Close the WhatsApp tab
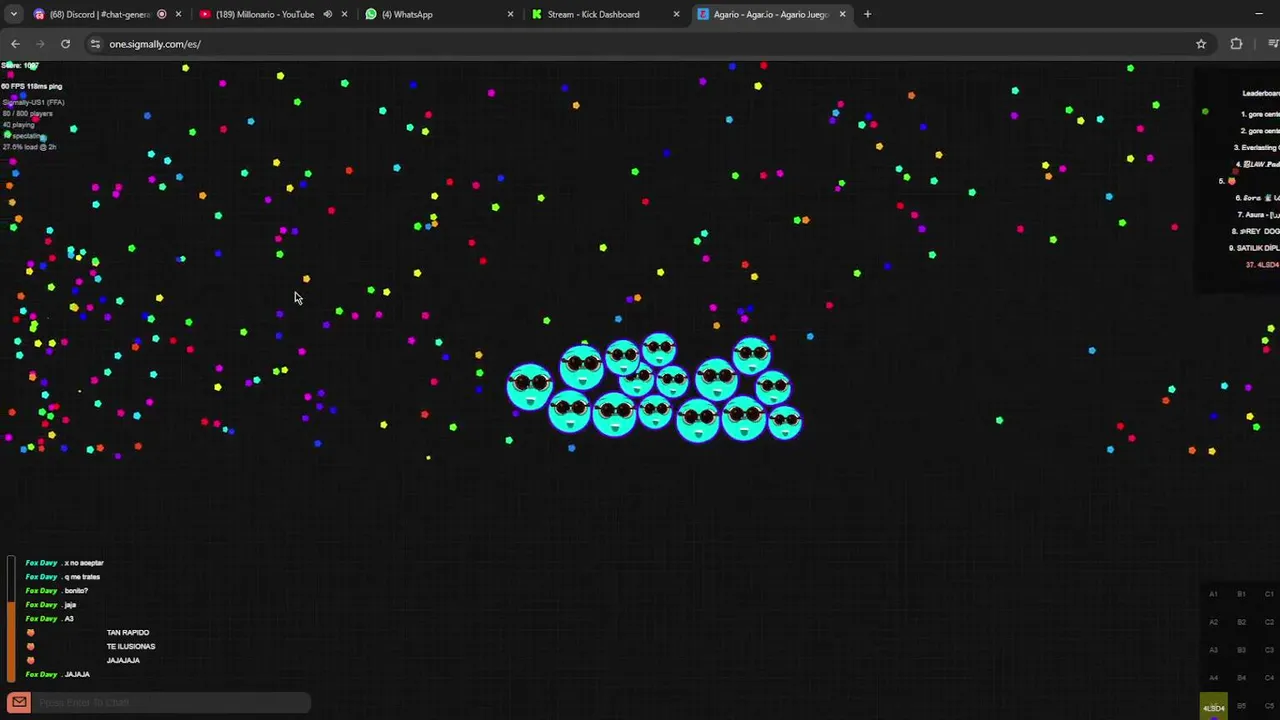Viewport: 1280px width, 720px height. coord(510,14)
